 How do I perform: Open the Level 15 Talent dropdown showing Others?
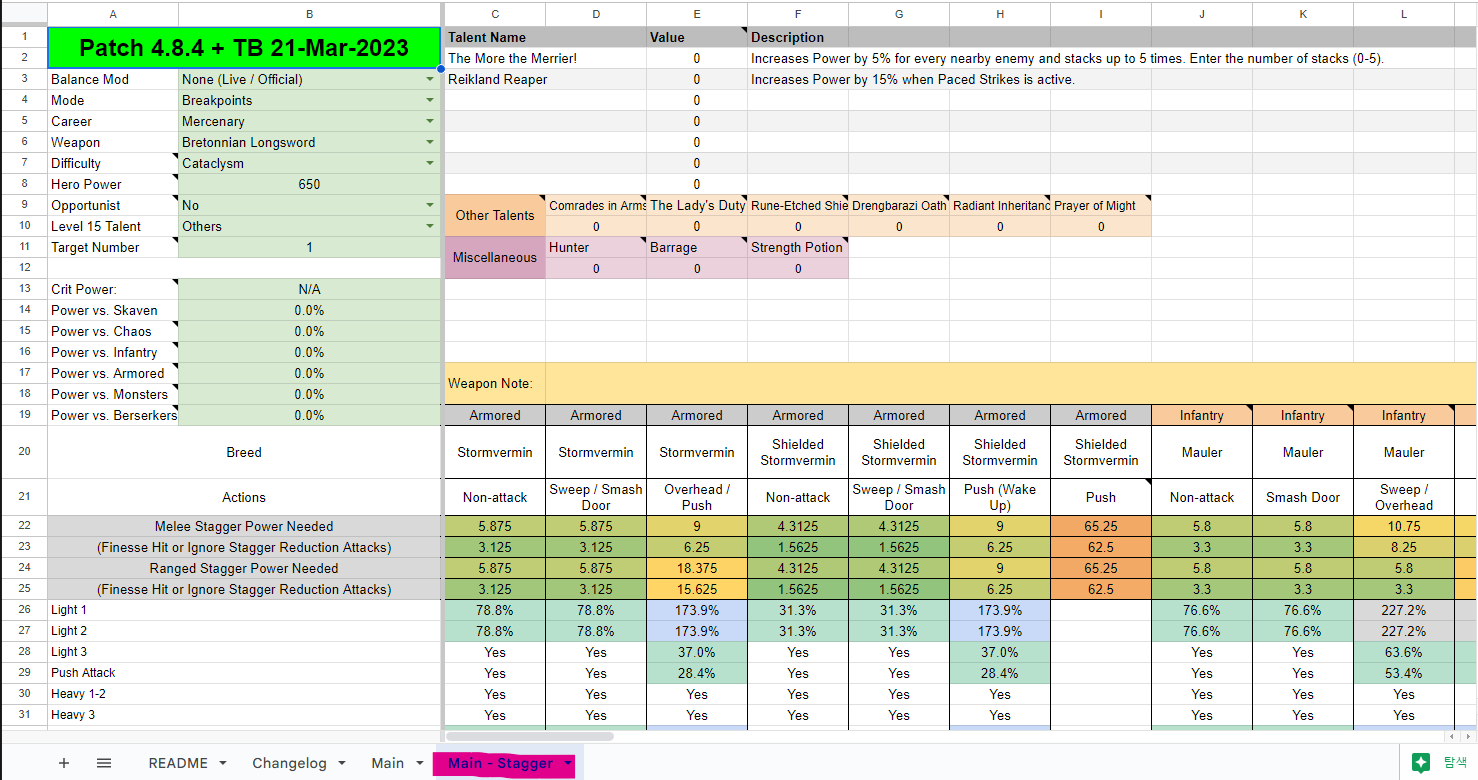[x=430, y=226]
